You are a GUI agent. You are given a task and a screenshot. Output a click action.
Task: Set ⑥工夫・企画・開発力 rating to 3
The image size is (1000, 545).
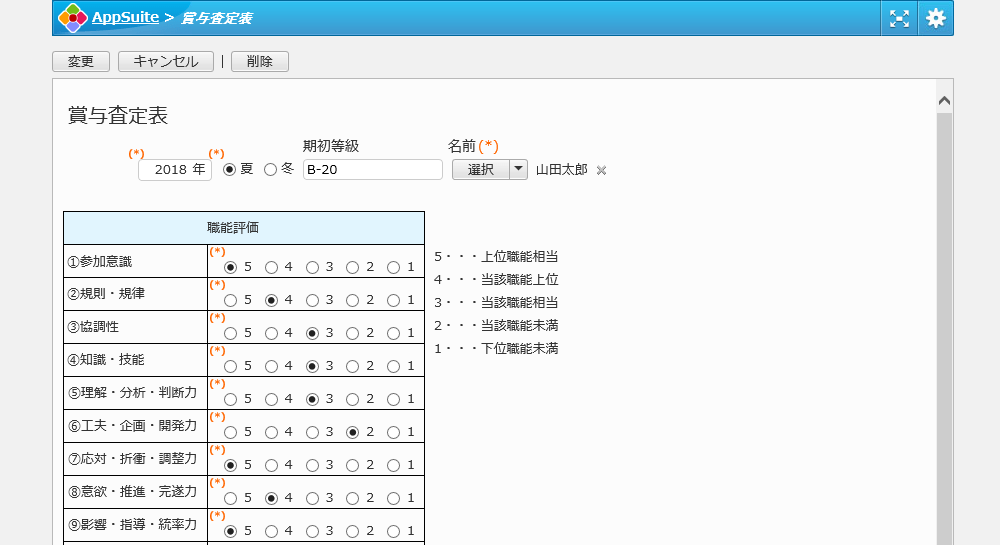pyautogui.click(x=312, y=432)
